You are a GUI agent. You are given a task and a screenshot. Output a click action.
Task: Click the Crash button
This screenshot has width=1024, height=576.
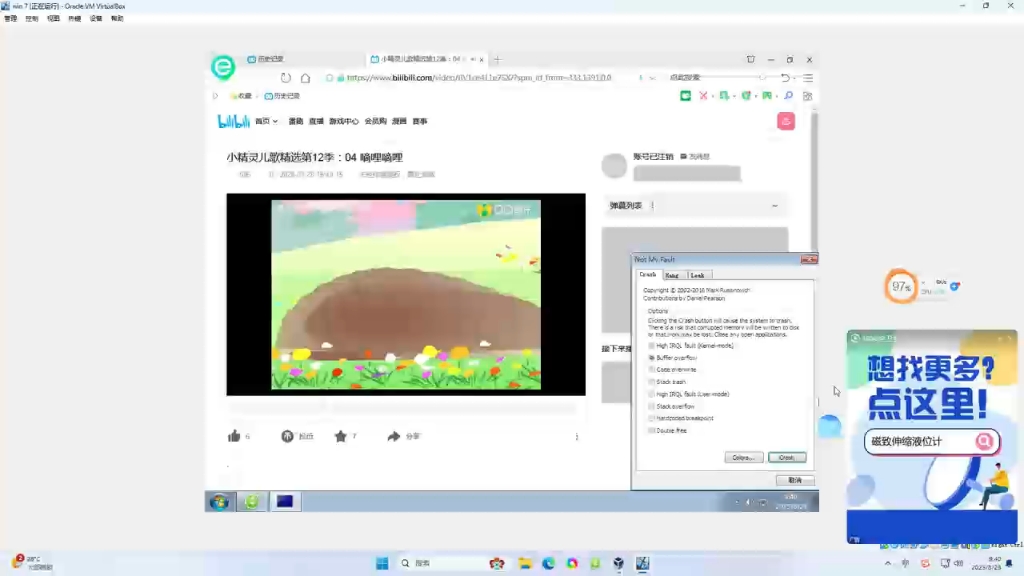[787, 458]
